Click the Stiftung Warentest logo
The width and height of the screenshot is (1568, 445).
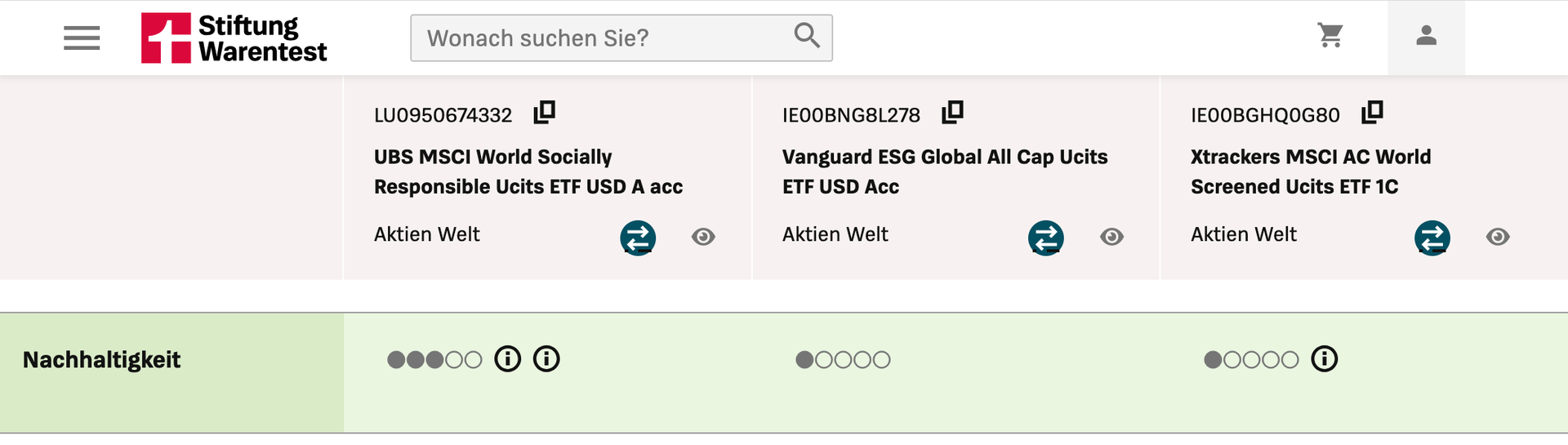click(234, 38)
